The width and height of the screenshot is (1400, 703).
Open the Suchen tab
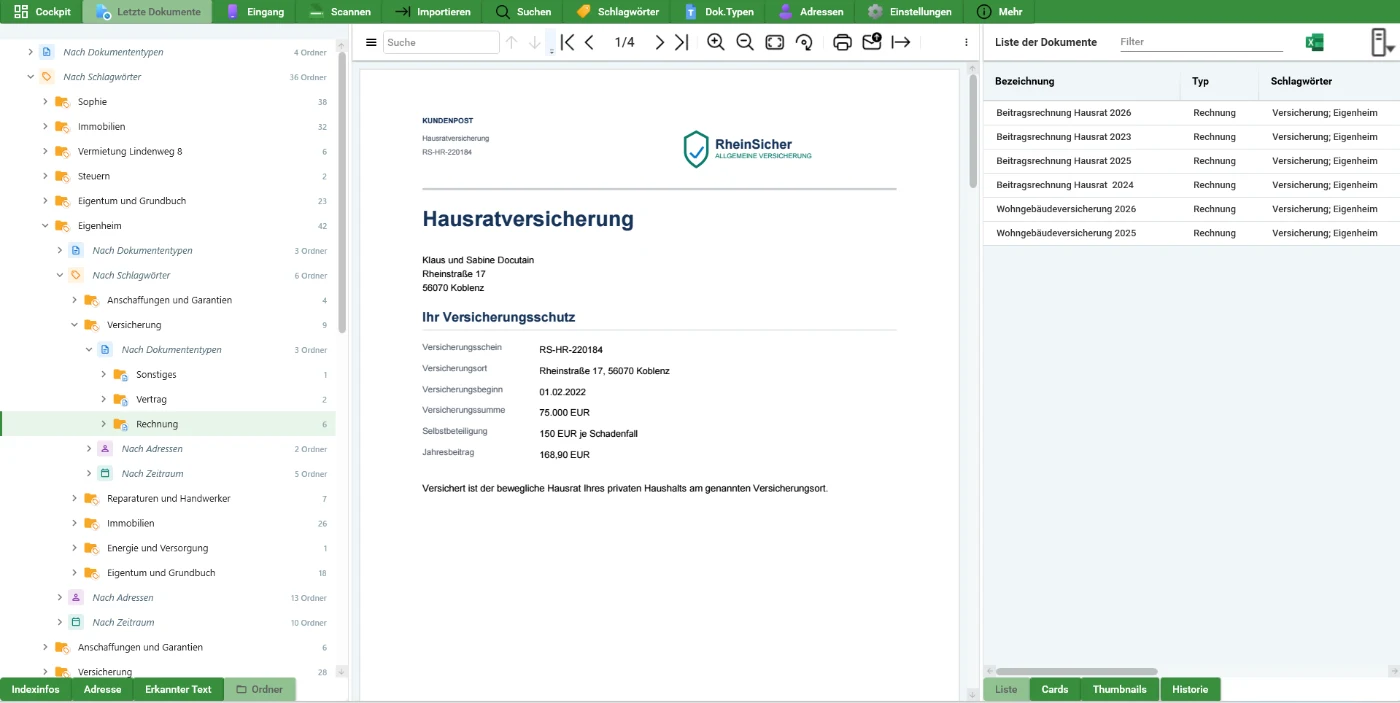[x=523, y=12]
